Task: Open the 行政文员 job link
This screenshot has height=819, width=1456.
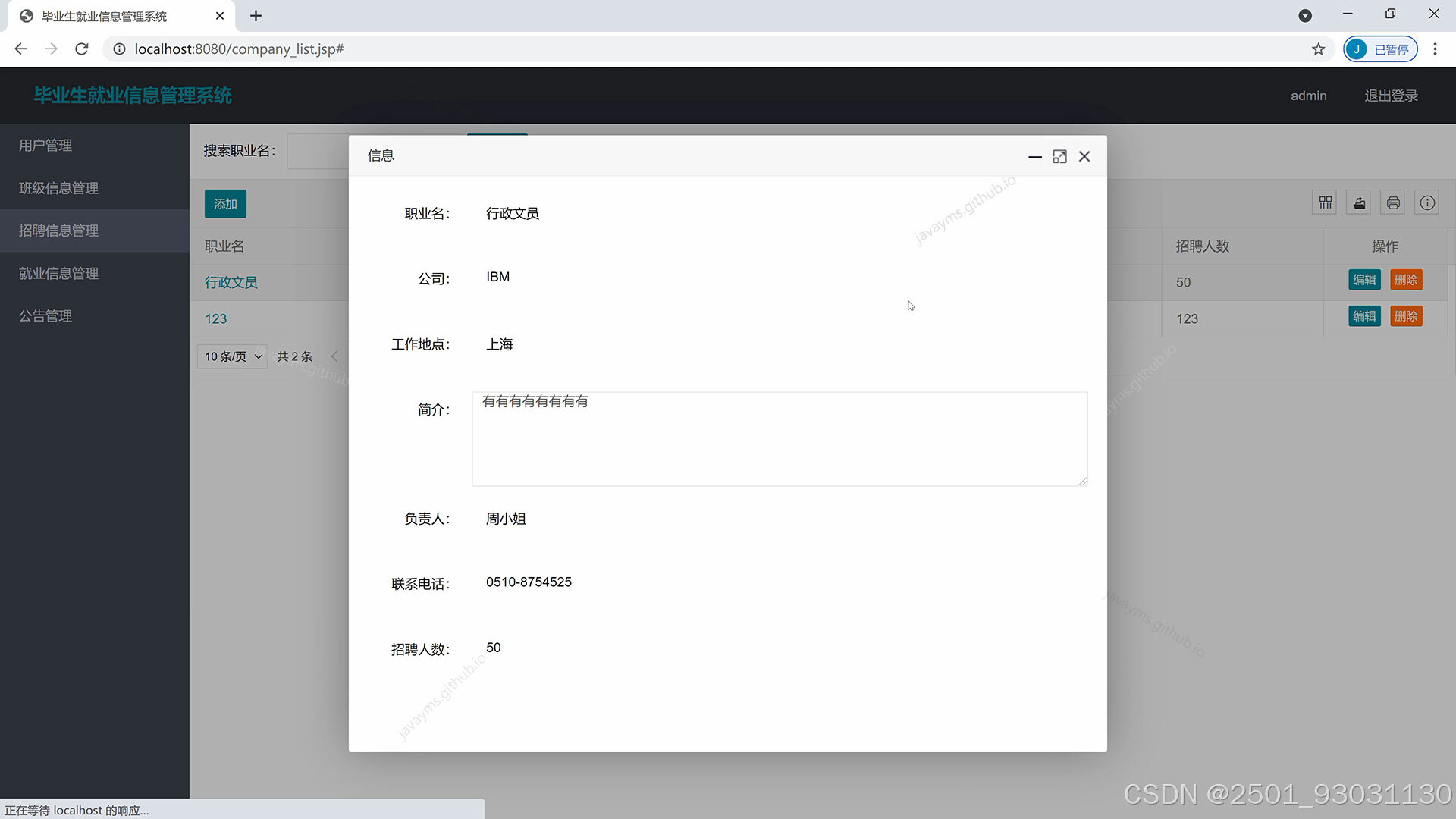Action: click(231, 282)
